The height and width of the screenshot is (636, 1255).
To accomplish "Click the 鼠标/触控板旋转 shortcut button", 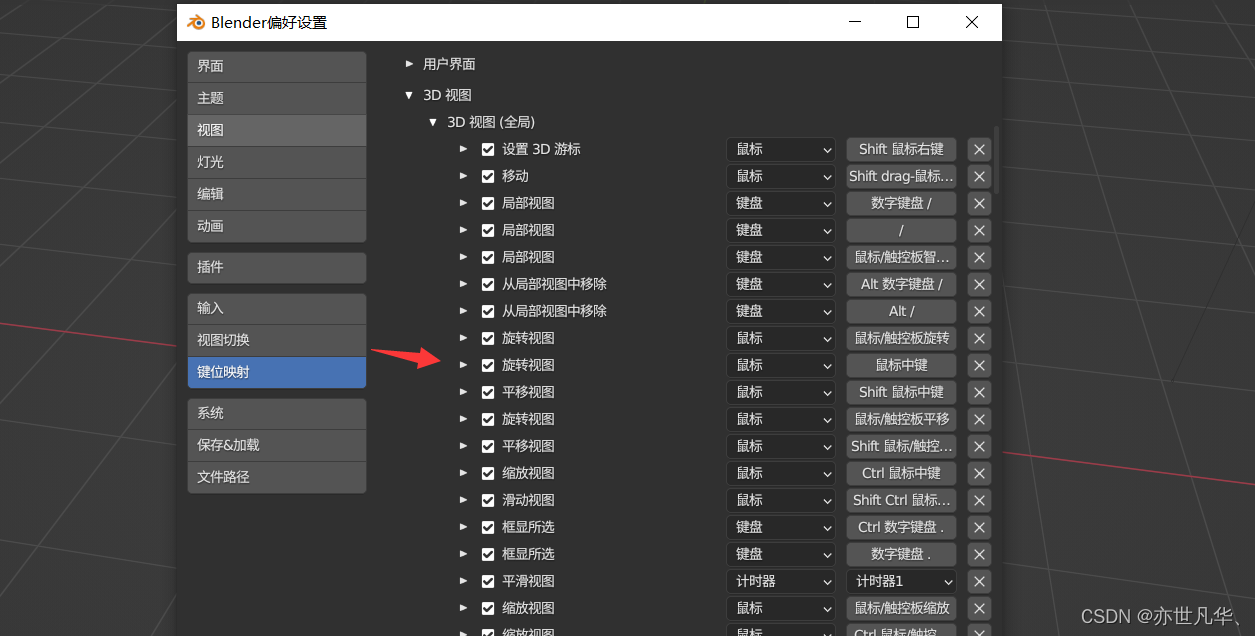I will pyautogui.click(x=901, y=338).
